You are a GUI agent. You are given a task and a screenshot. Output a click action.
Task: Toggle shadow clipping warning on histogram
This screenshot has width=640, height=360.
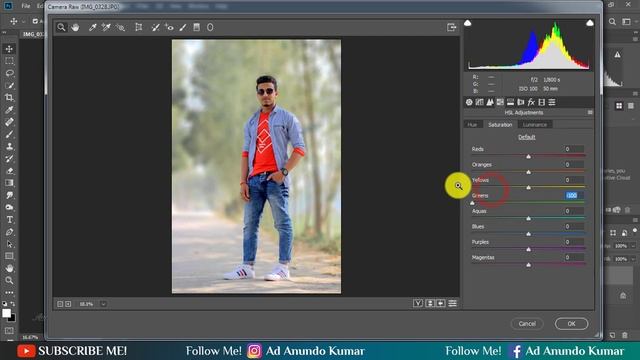point(468,23)
